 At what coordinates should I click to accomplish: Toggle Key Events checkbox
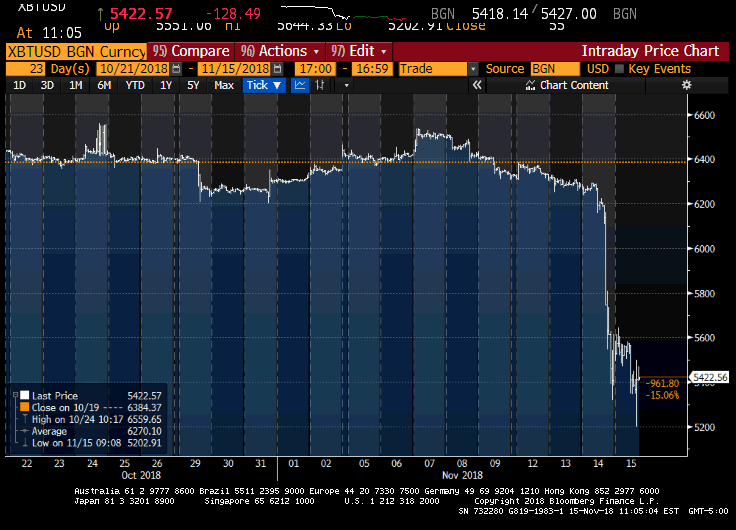coord(620,69)
